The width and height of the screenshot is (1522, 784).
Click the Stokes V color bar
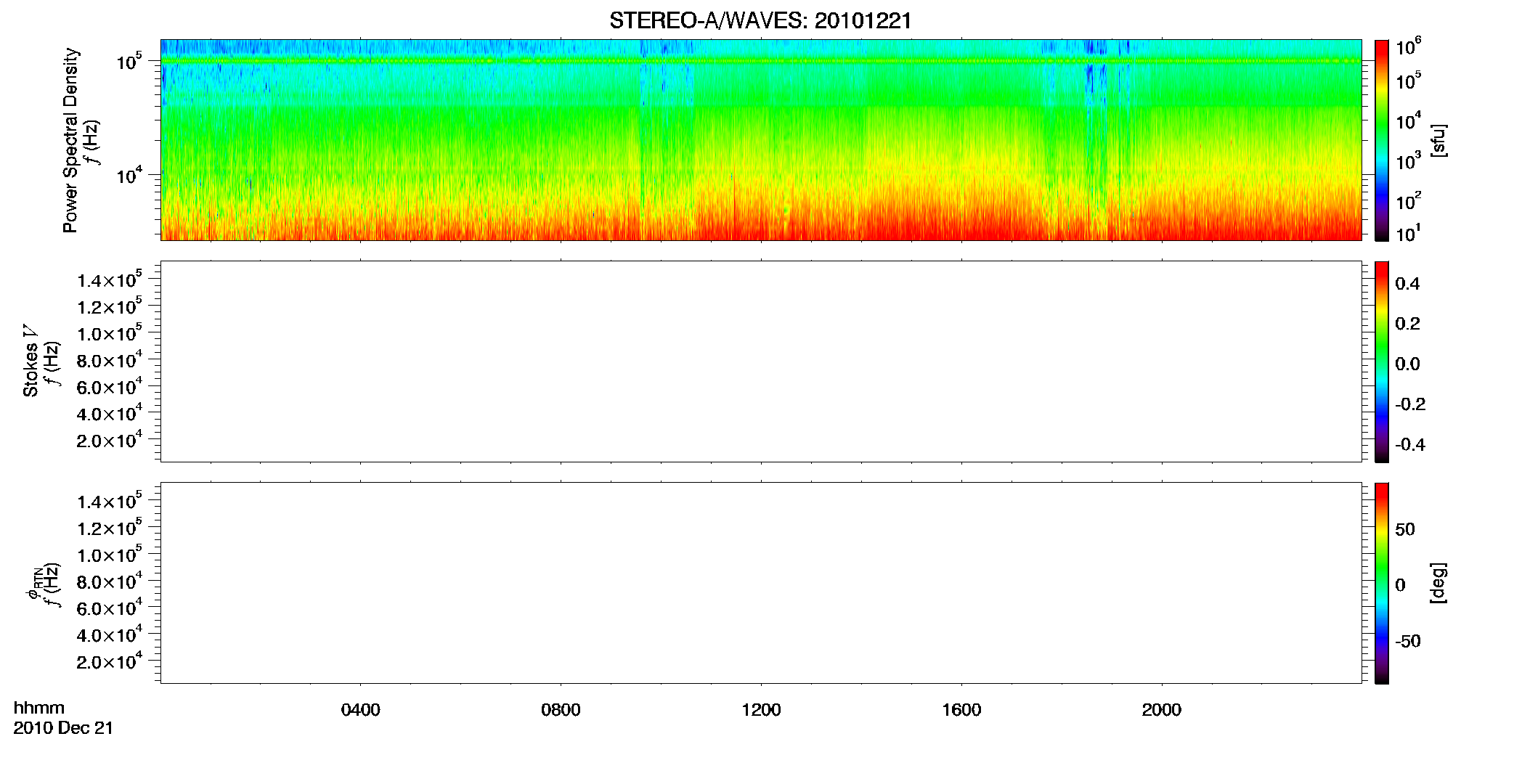[x=1382, y=362]
